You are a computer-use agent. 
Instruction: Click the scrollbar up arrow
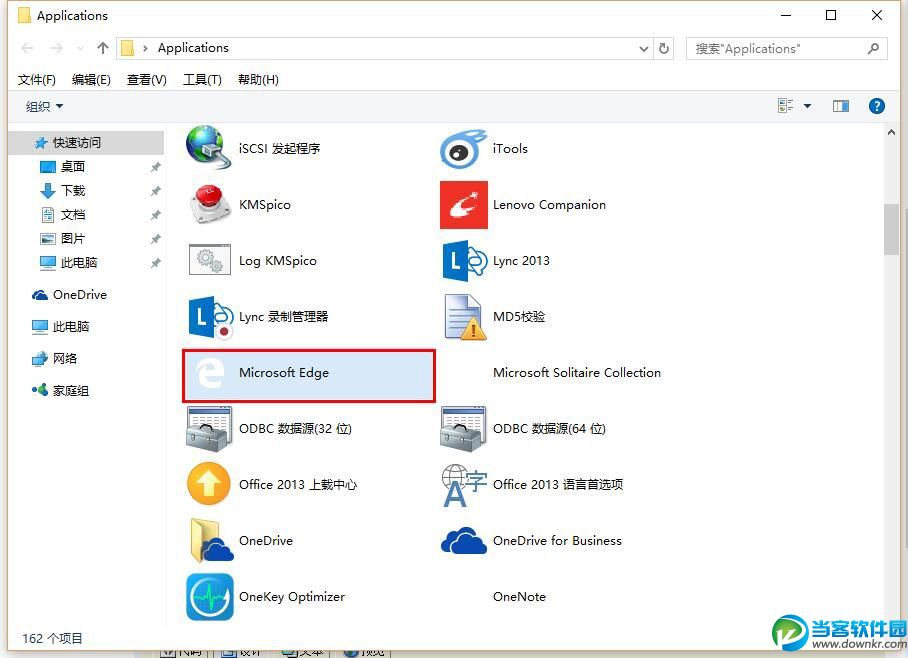click(x=891, y=132)
